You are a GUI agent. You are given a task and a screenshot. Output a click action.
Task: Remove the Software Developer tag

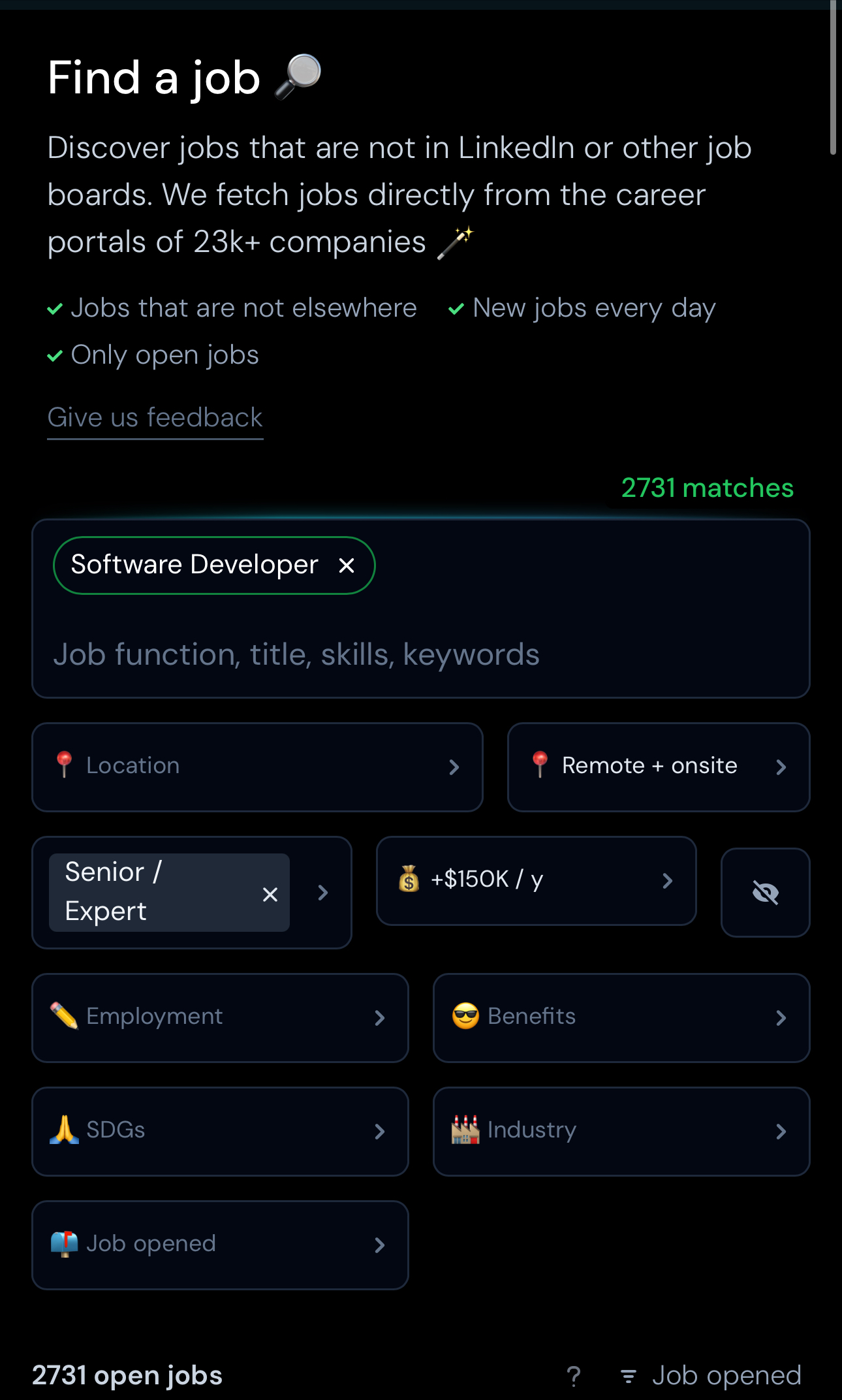click(x=347, y=565)
